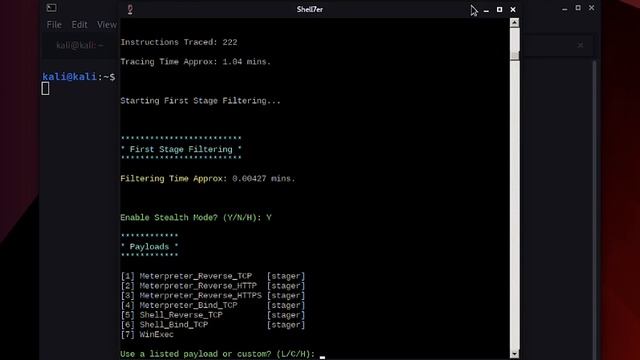Minimize the background terminal window
This screenshot has width=640, height=360.
click(564, 9)
